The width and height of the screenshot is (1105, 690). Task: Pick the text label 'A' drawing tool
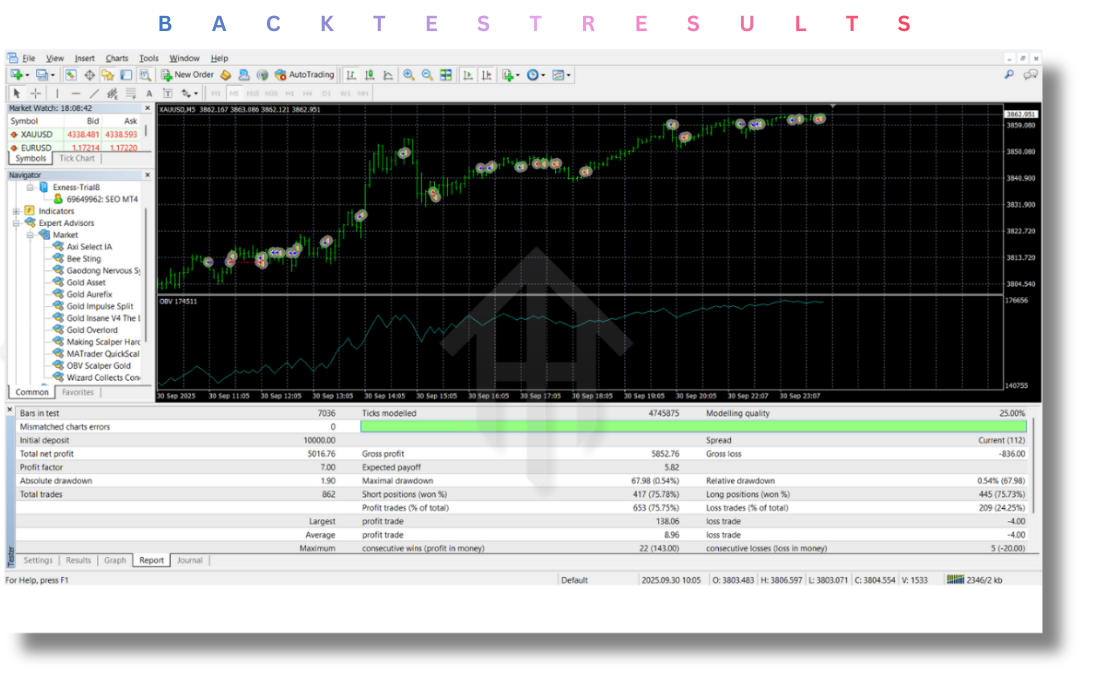click(x=149, y=93)
